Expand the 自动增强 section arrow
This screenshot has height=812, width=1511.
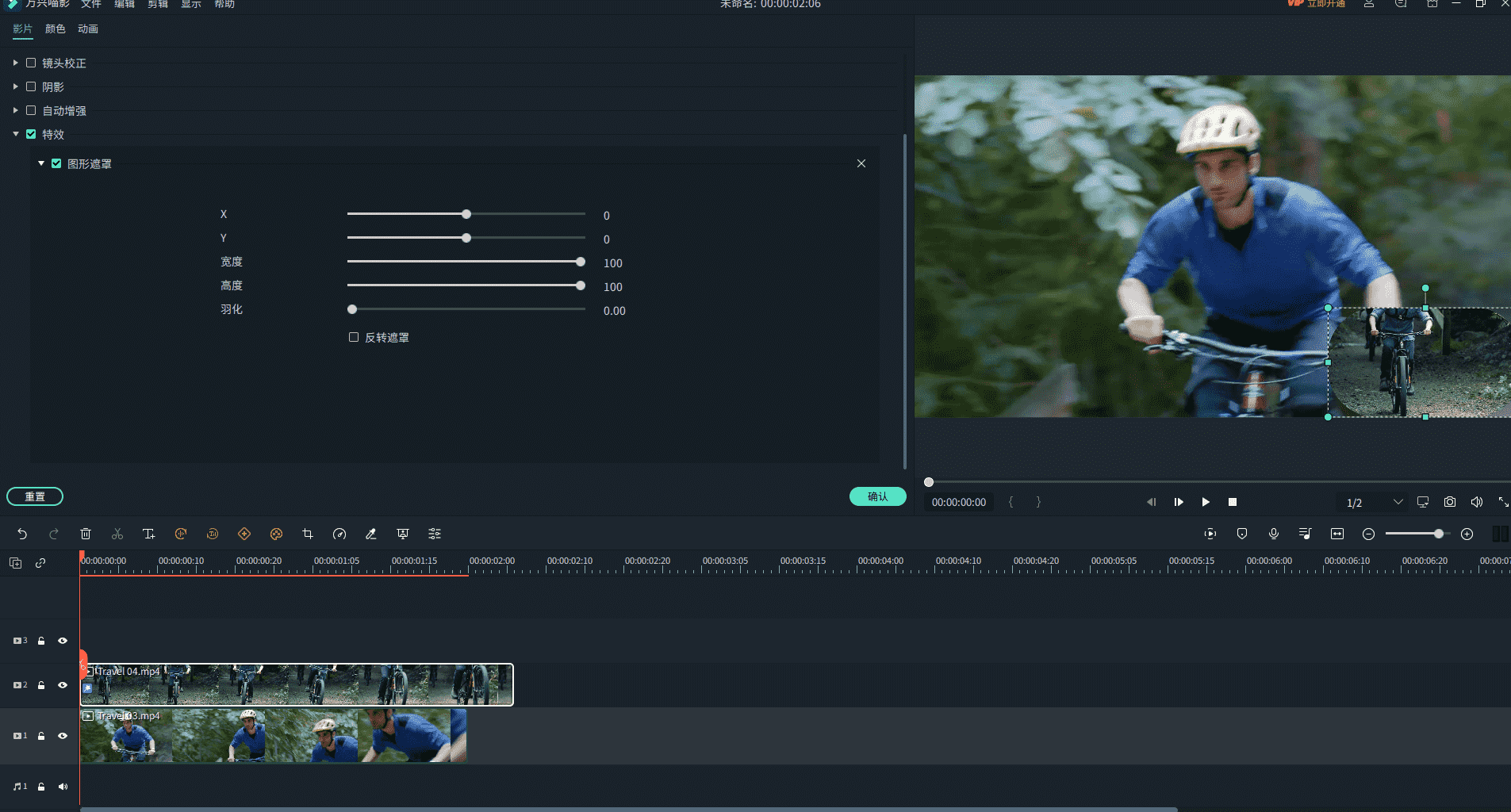(16, 110)
